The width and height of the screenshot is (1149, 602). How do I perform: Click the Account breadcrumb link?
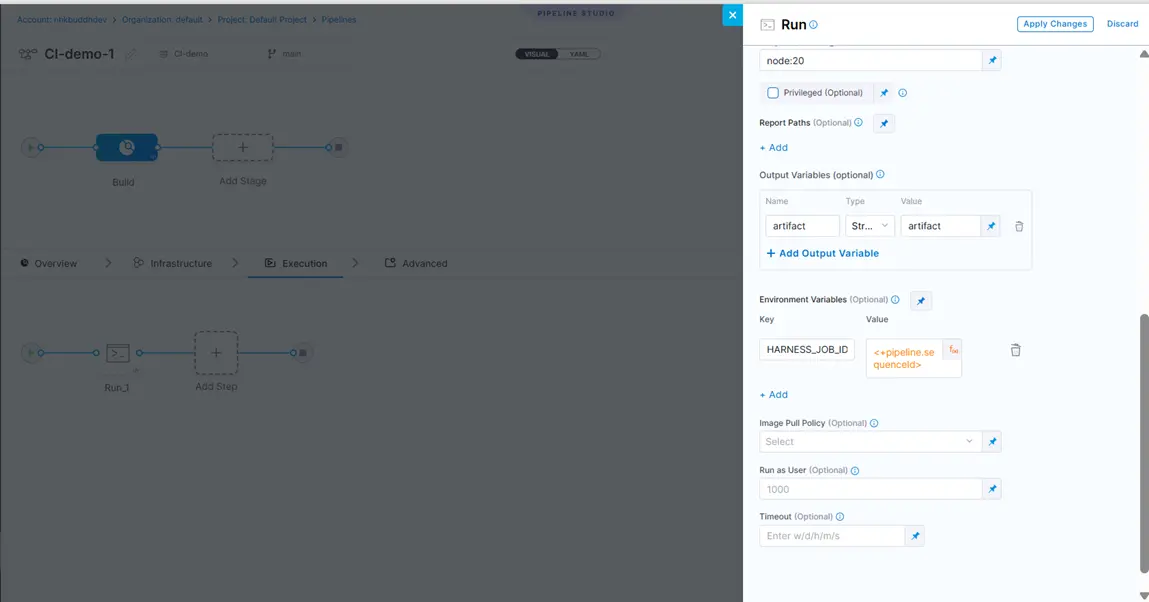click(62, 20)
